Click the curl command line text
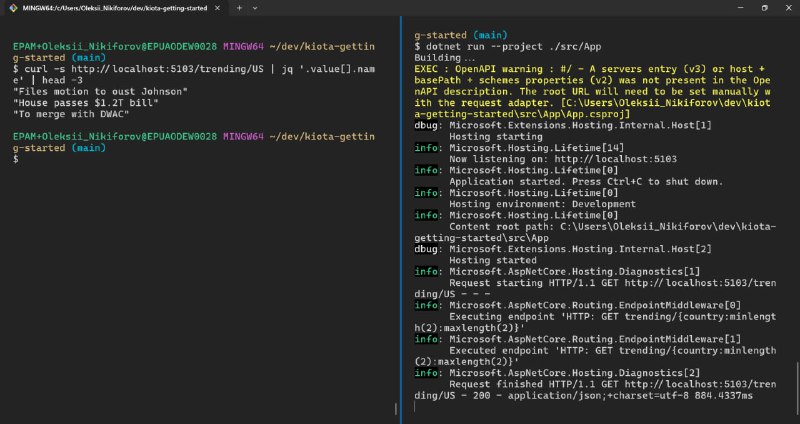Screen dimensions: 800x424 [194, 74]
